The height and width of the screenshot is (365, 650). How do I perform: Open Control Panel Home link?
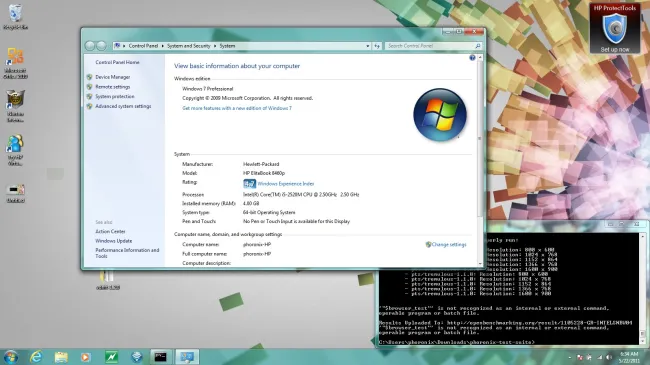117,62
